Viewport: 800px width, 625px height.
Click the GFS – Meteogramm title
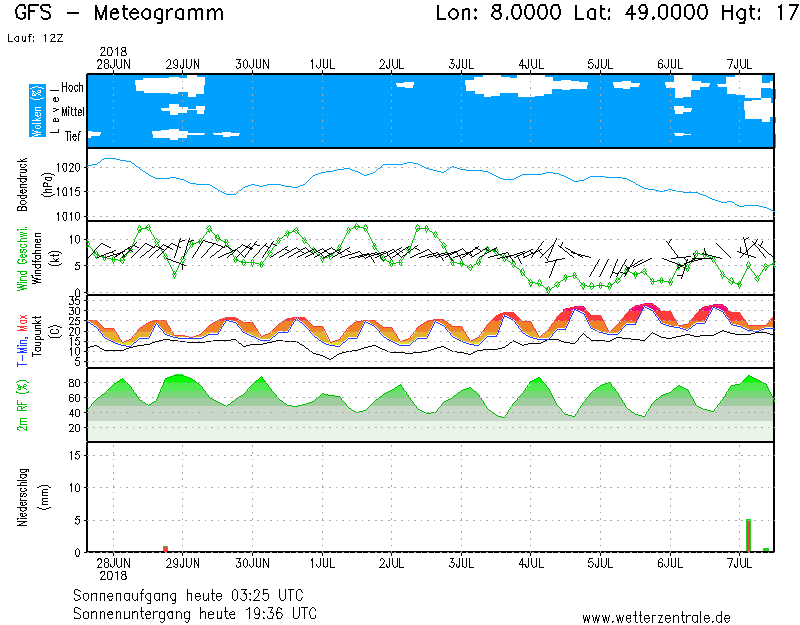(120, 14)
